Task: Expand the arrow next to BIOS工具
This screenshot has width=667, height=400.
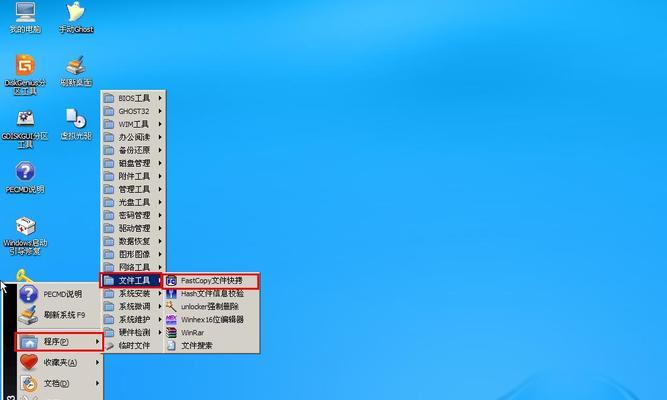Action: point(160,98)
